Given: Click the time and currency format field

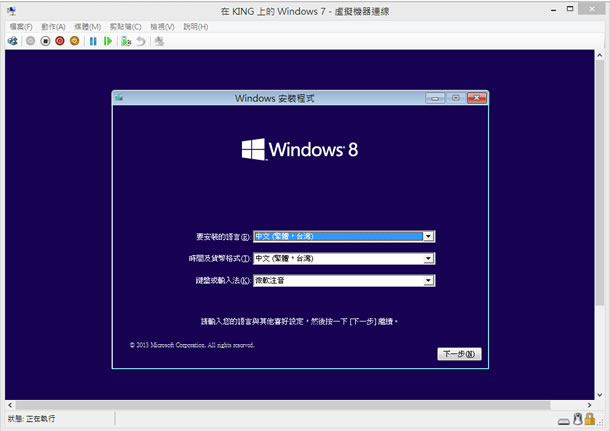Looking at the screenshot, I should [344, 258].
